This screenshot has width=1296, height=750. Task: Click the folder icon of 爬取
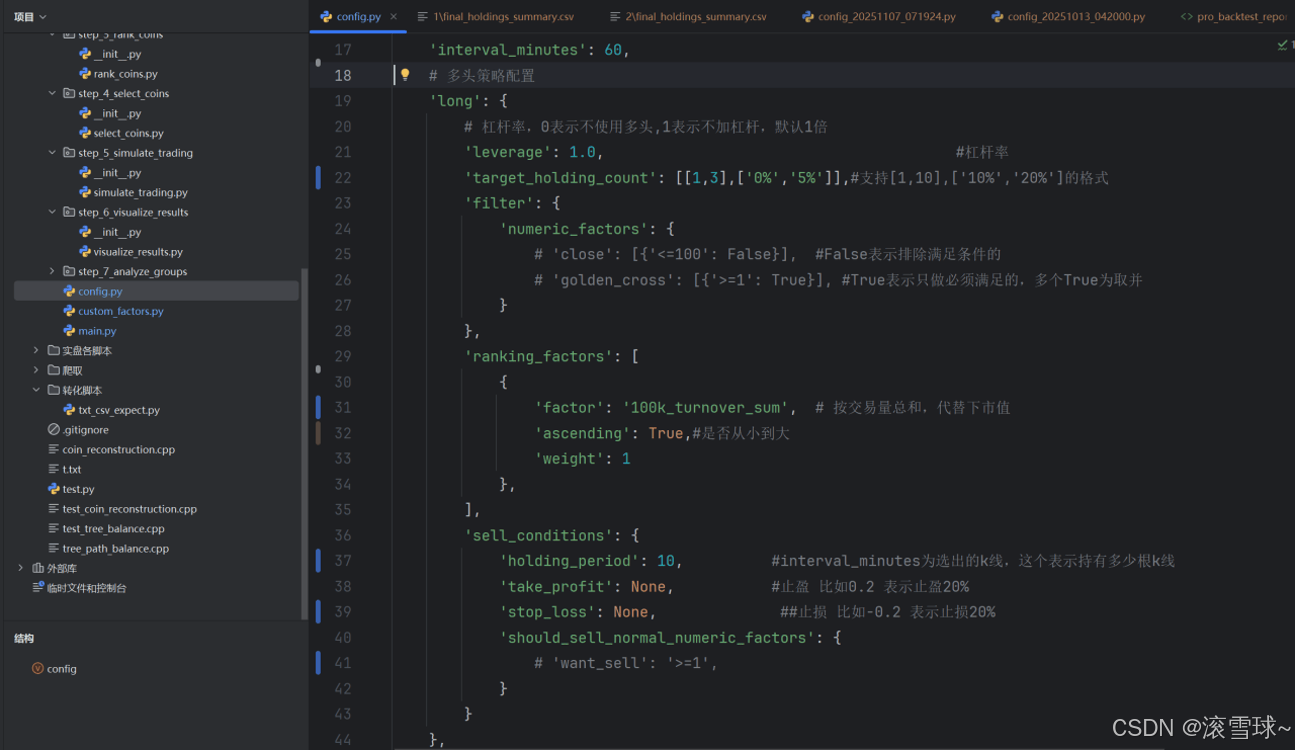tap(54, 370)
